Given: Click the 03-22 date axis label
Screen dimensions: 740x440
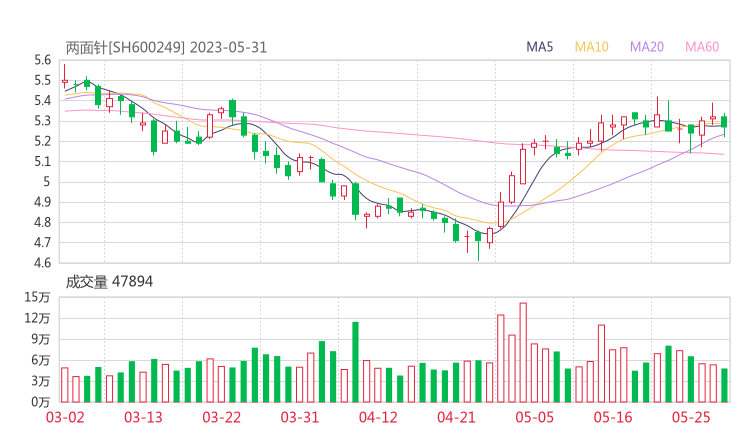Looking at the screenshot, I should coord(221,417).
